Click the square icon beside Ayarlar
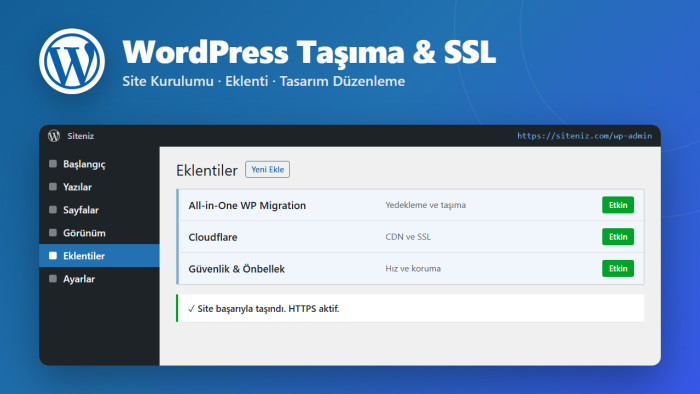 [53, 278]
